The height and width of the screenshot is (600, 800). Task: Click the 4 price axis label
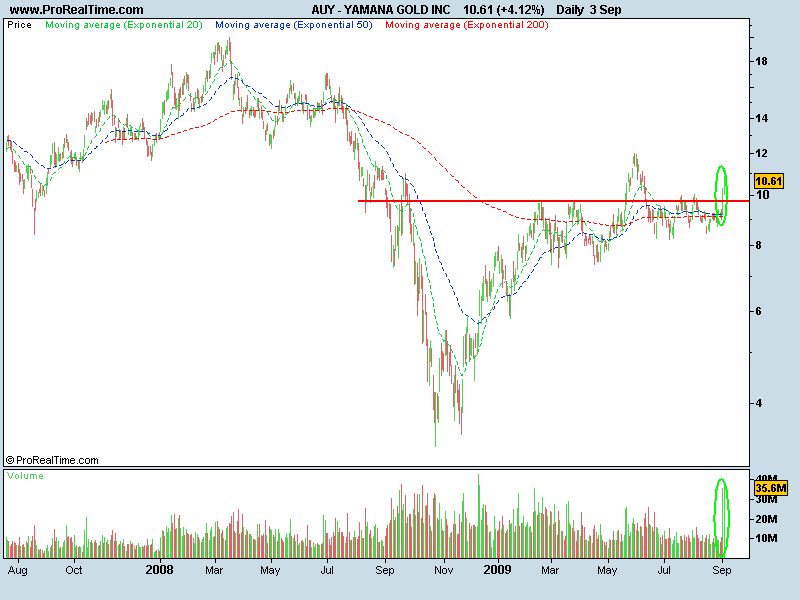pos(758,403)
